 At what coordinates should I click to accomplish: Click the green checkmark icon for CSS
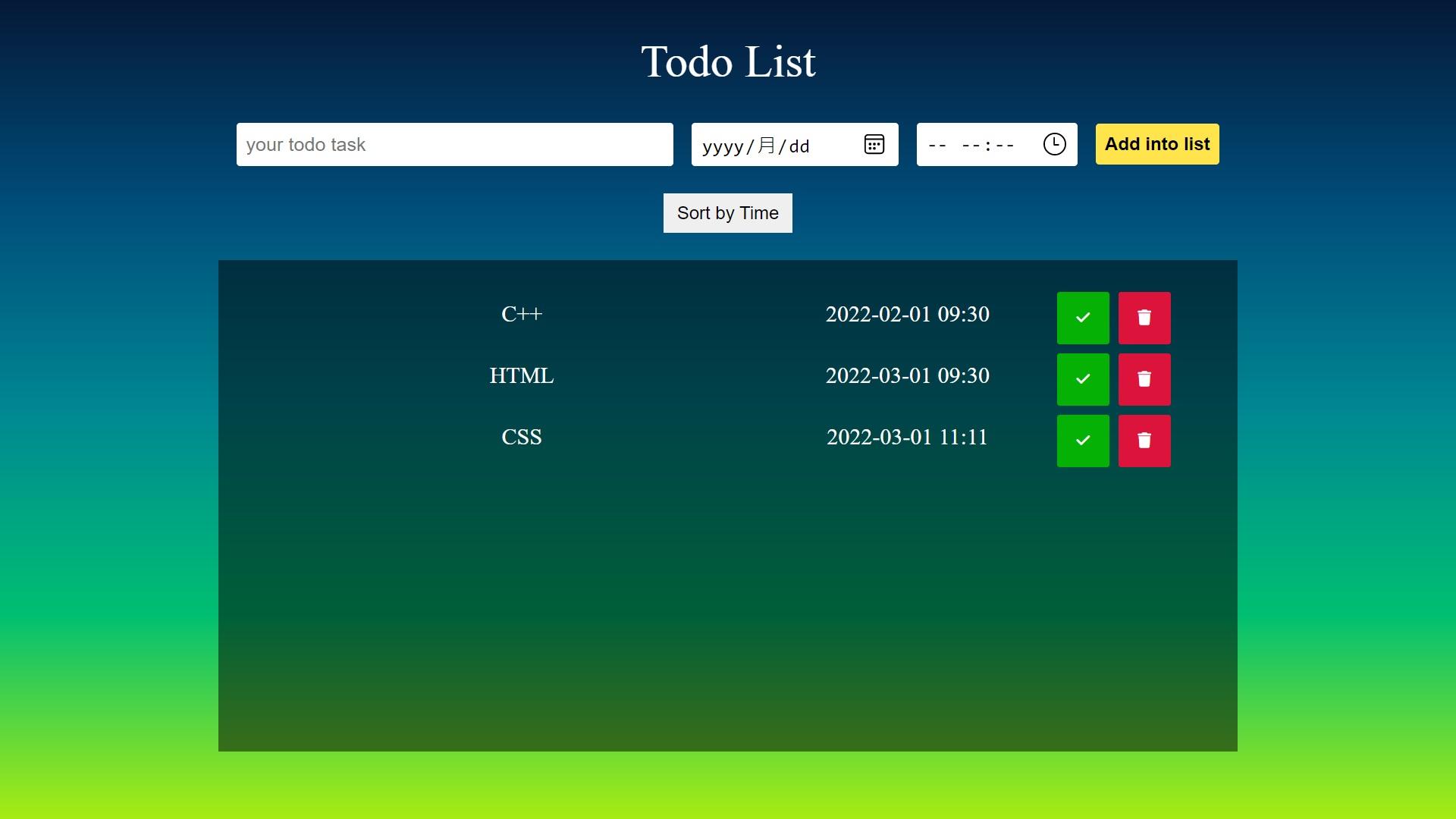point(1083,440)
